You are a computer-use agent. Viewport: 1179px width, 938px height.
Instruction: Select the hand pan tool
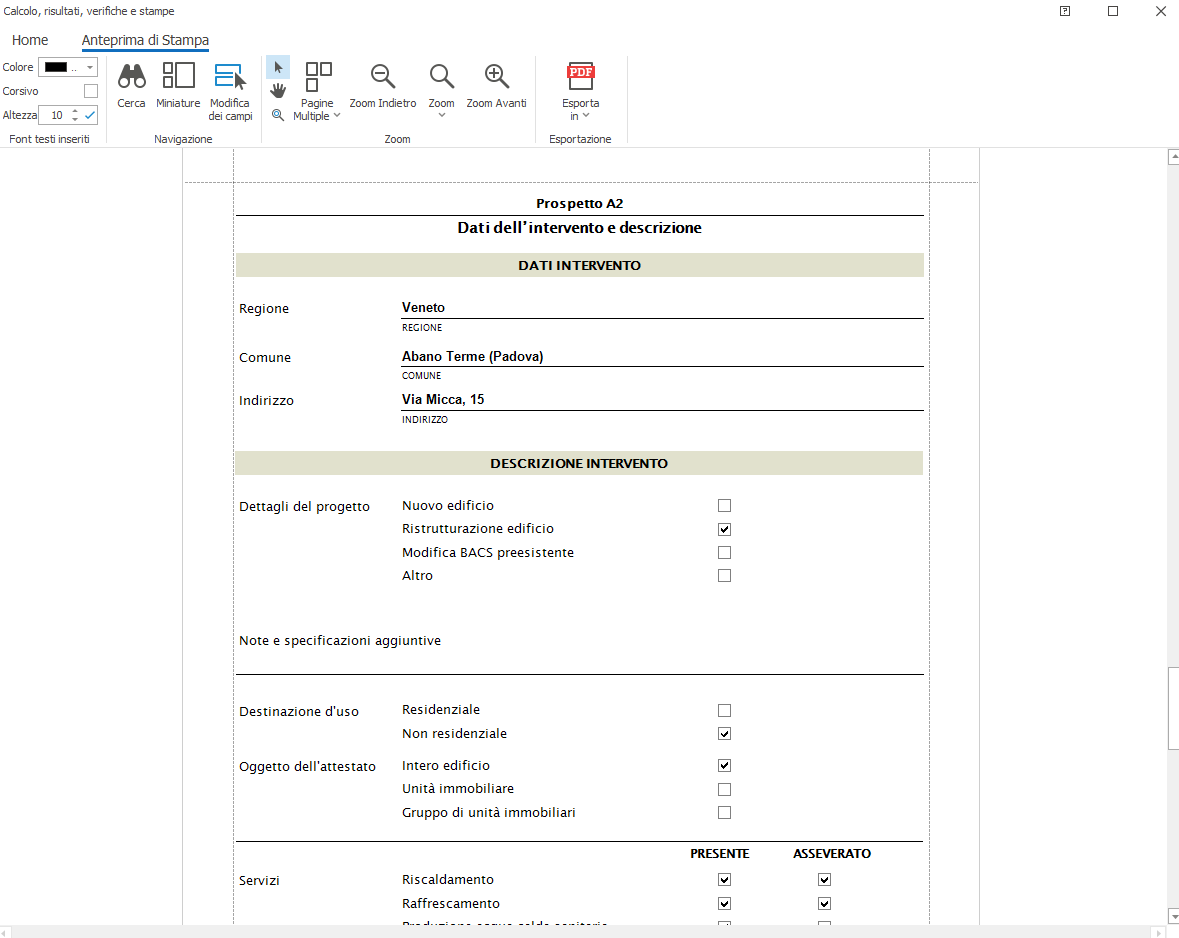click(278, 91)
